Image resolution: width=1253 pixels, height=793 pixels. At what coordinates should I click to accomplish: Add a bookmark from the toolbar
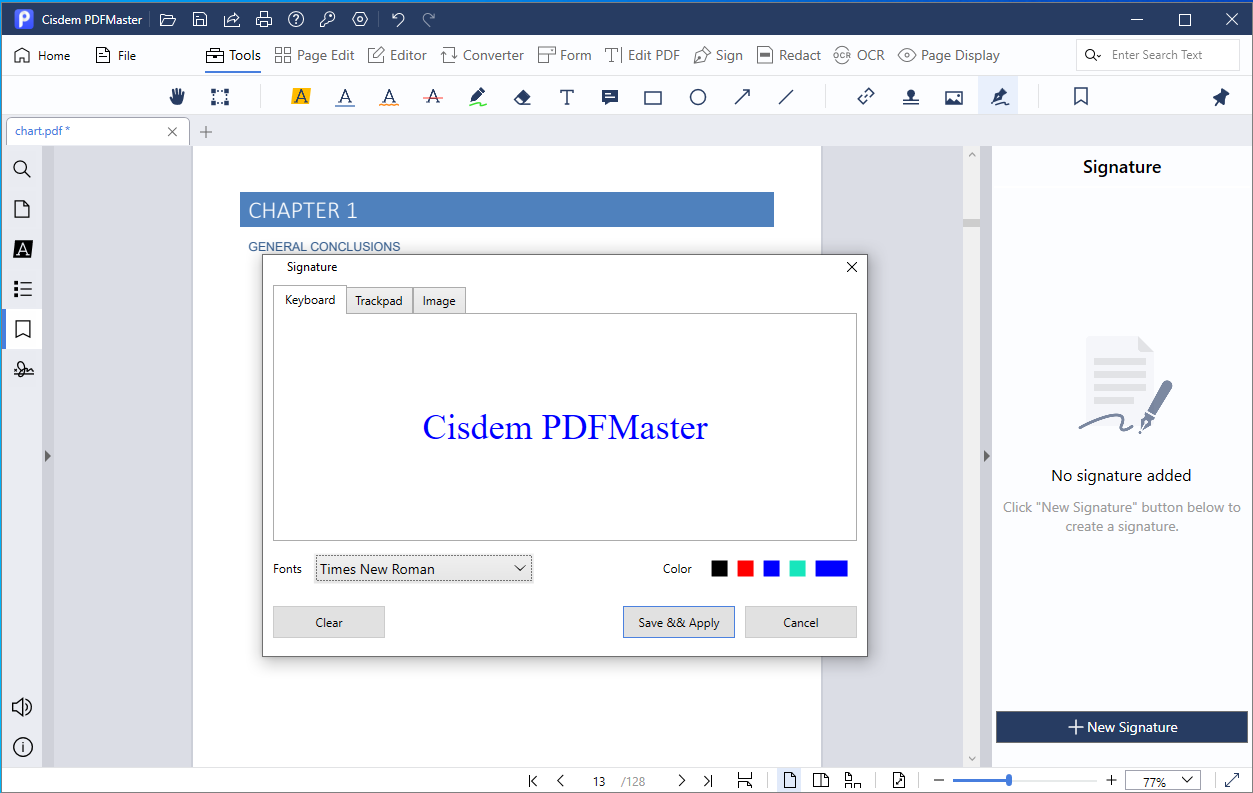point(1081,97)
